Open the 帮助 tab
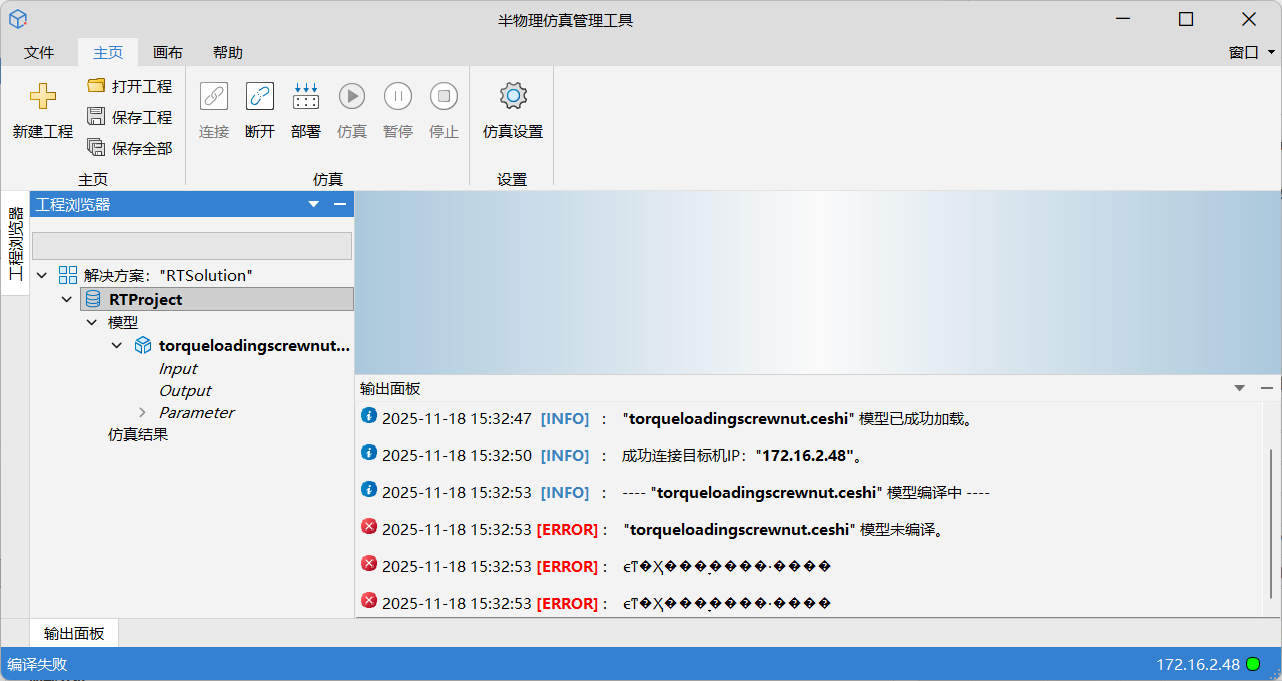Viewport: 1282px width, 681px height. pos(228,53)
